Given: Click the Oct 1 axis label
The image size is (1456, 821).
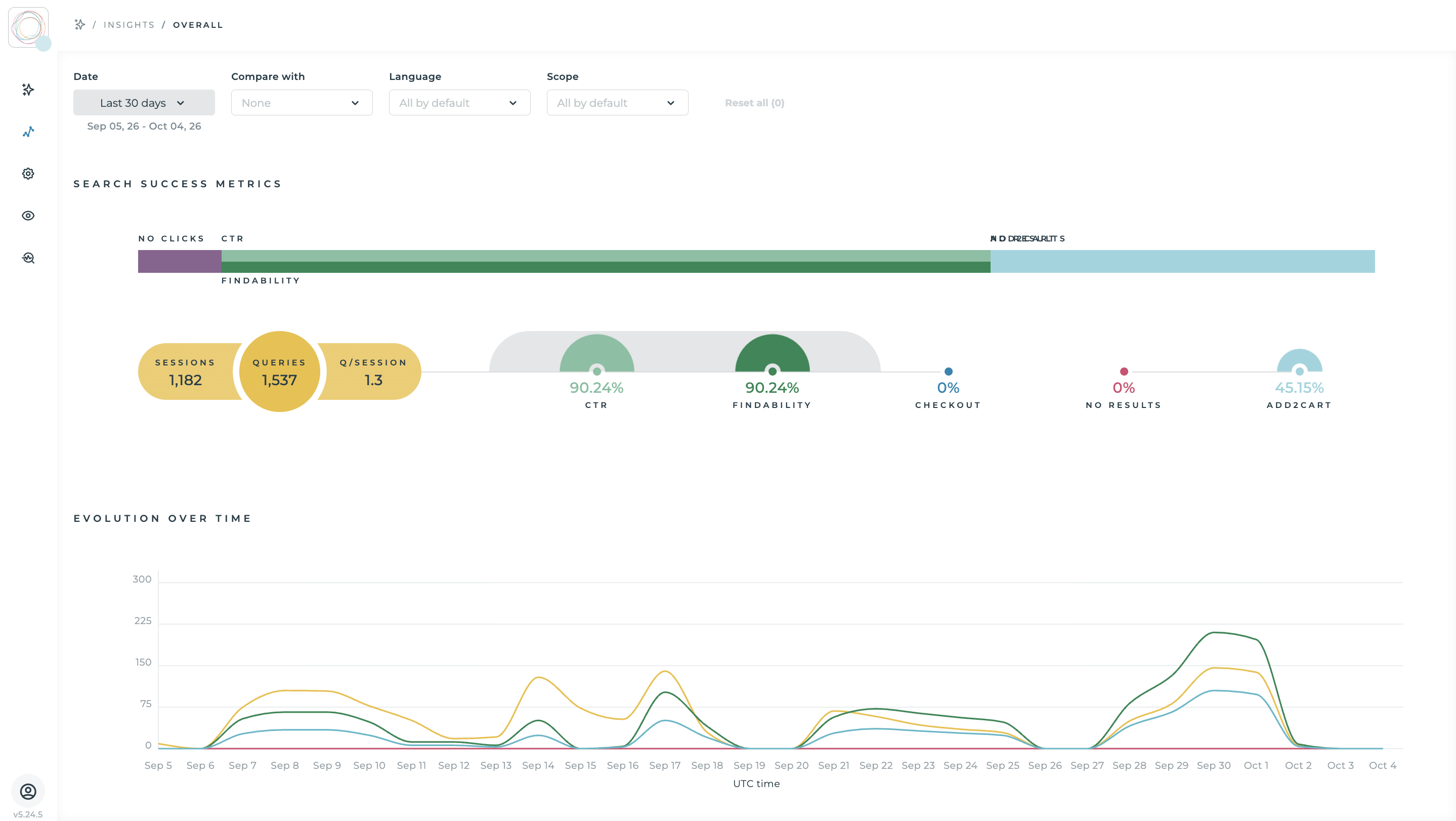Looking at the screenshot, I should [1256, 766].
